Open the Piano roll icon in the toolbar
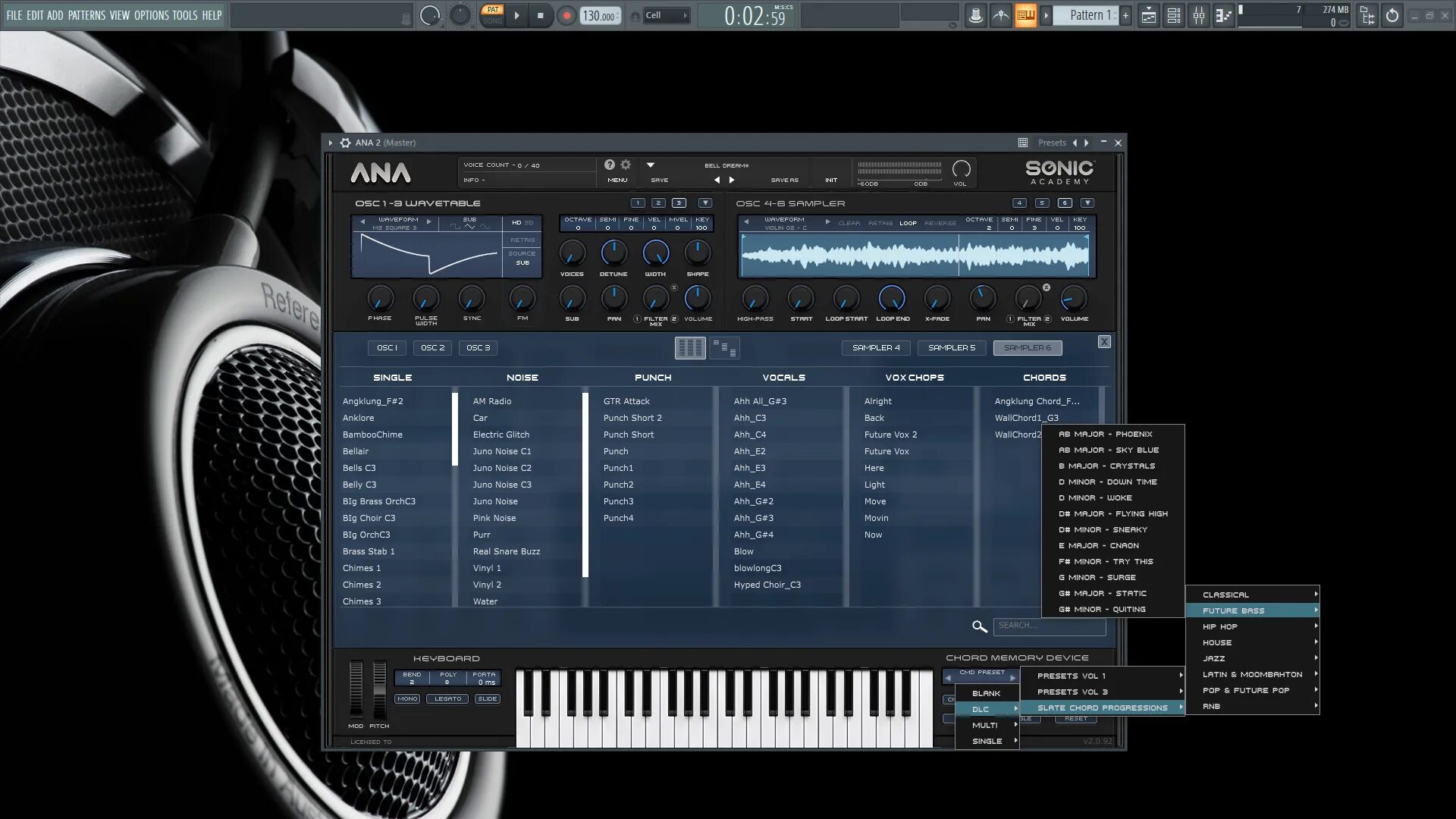Image resolution: width=1456 pixels, height=819 pixels. click(x=1223, y=15)
